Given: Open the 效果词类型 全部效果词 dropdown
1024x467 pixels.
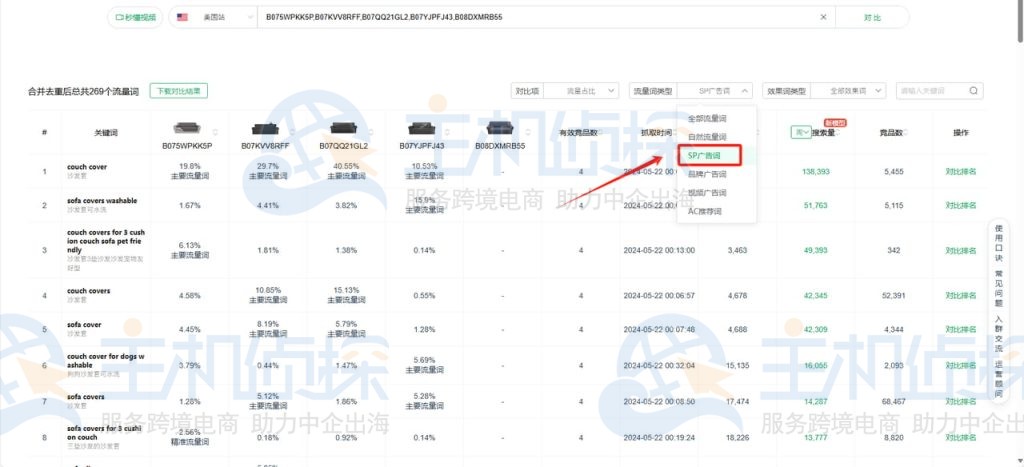Looking at the screenshot, I should [x=848, y=91].
